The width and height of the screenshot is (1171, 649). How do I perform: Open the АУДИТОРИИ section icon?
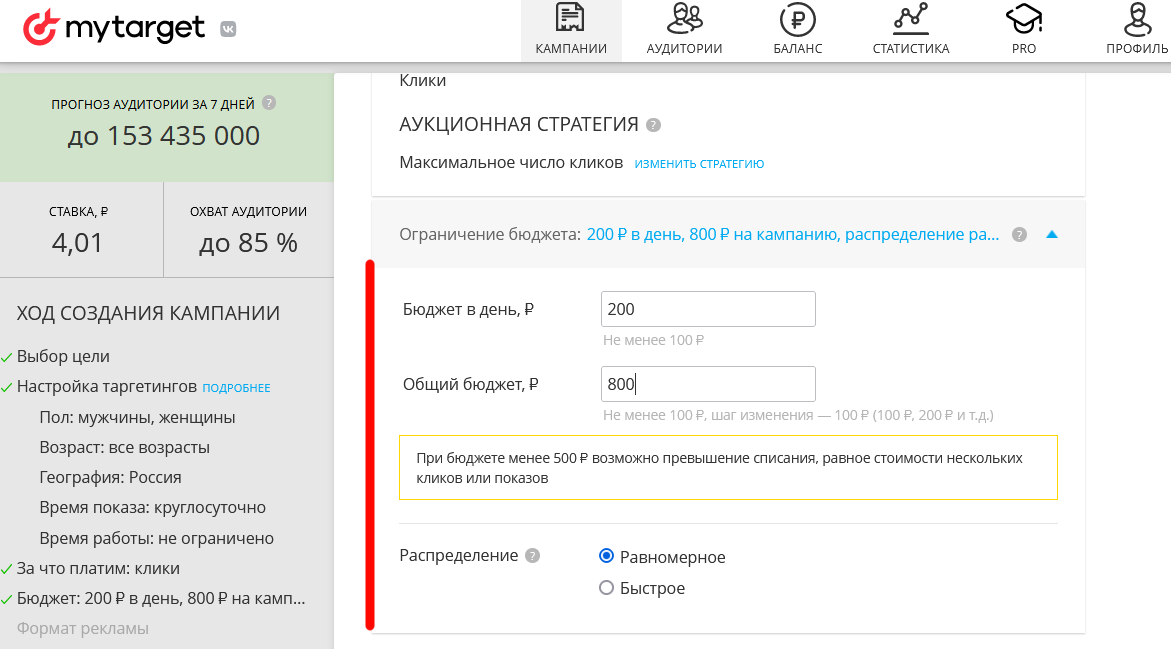(x=683, y=17)
